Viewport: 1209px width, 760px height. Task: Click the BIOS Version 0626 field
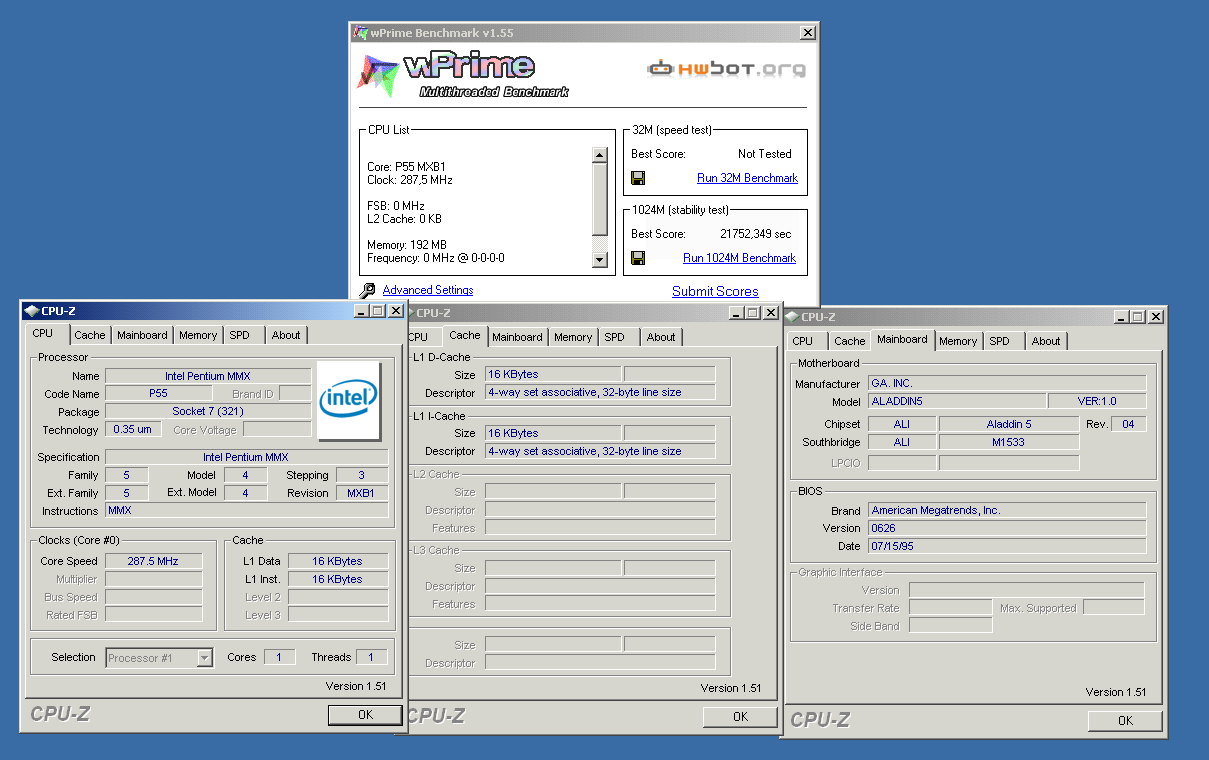point(1007,528)
